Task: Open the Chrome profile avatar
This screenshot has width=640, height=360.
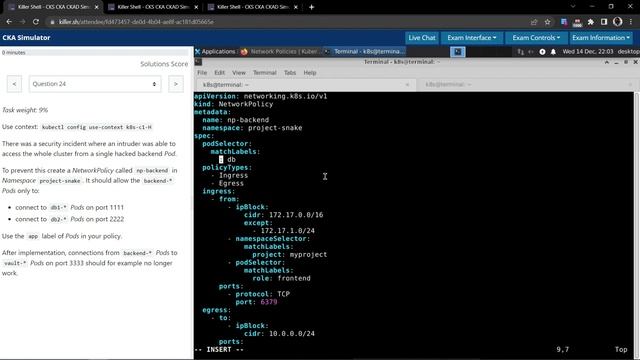Action: pos(618,22)
